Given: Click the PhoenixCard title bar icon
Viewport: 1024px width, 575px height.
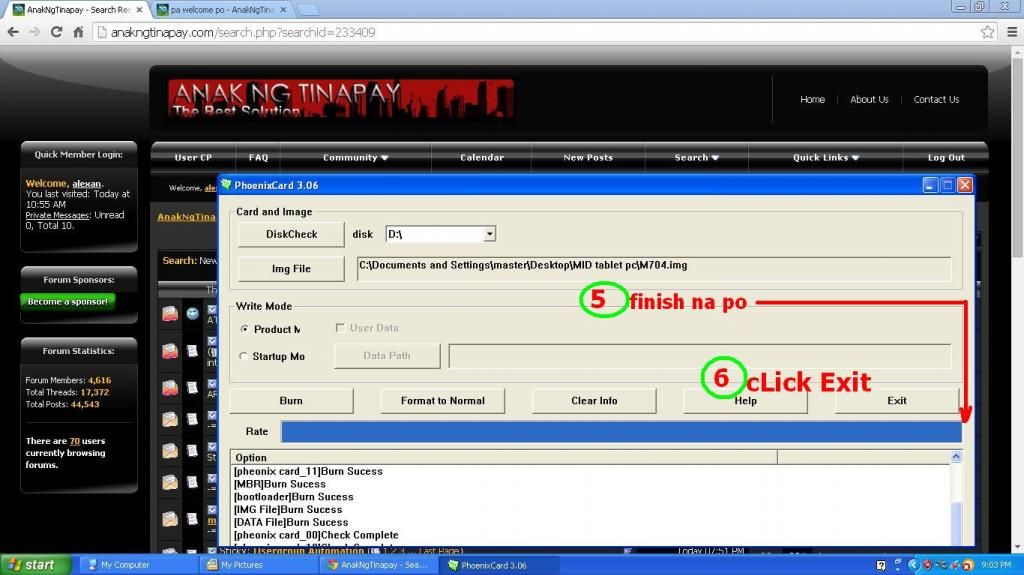Looking at the screenshot, I should coord(226,185).
